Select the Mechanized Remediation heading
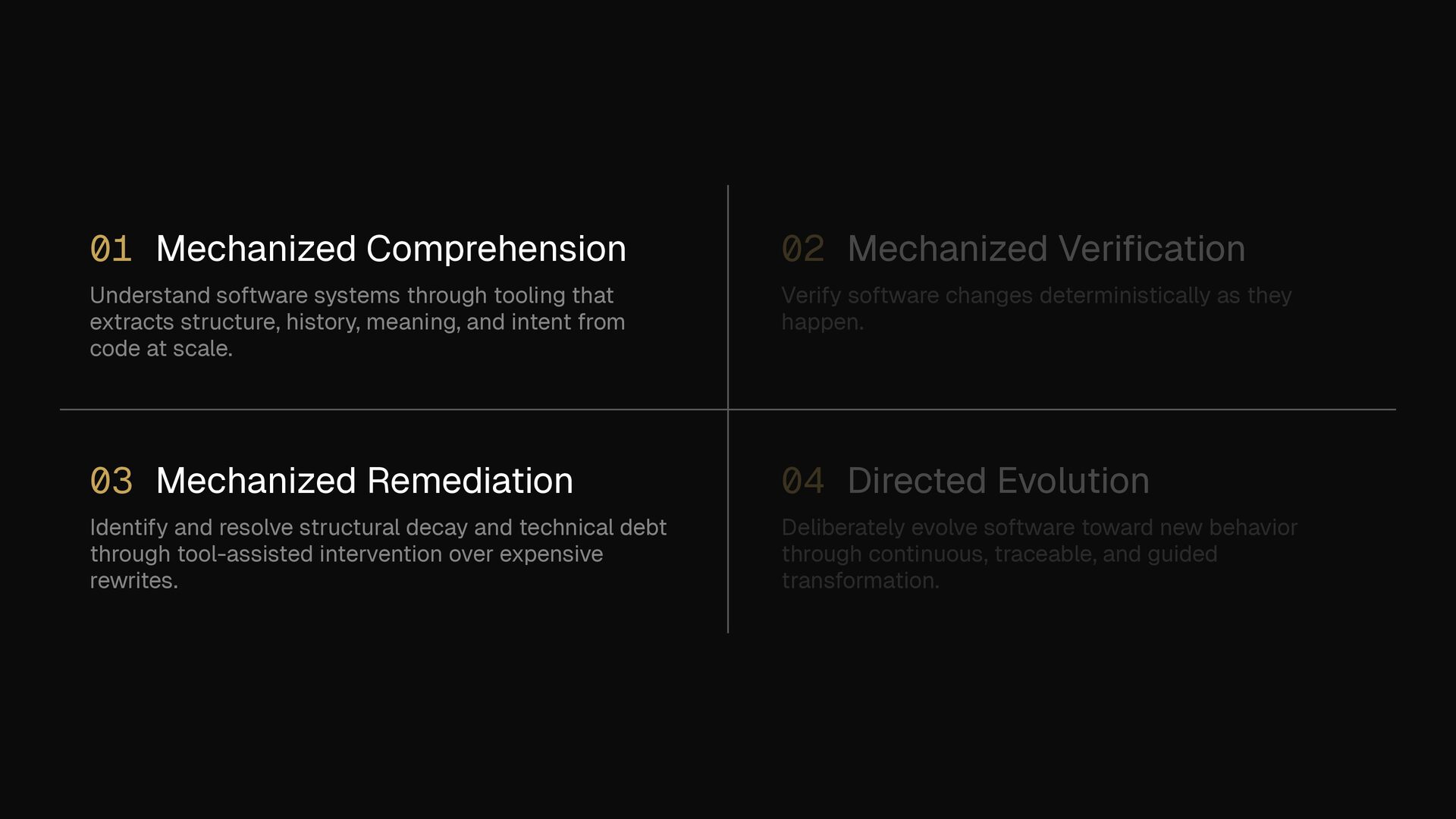The image size is (1456, 819). 364,481
